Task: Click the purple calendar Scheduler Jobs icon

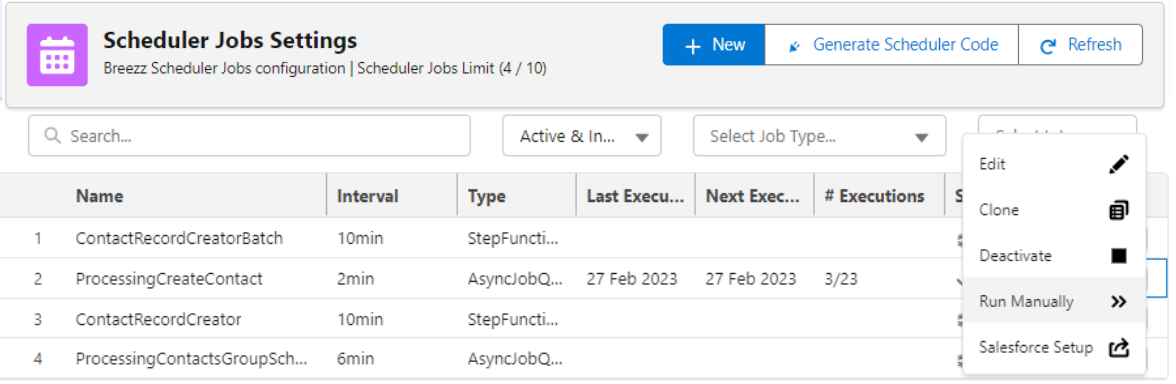Action: pos(57,55)
